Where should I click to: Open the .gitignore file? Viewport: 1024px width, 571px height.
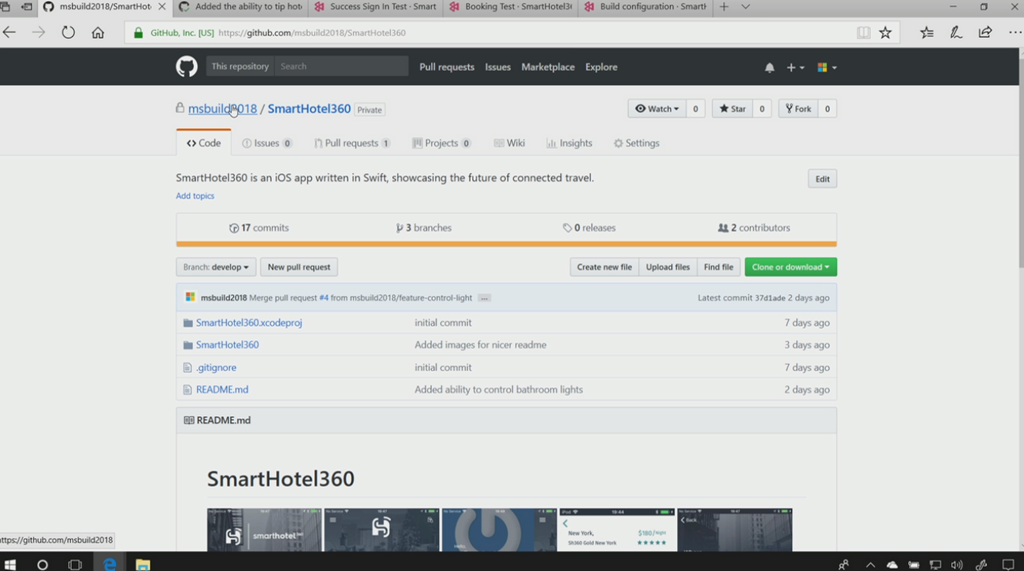pyautogui.click(x=216, y=368)
